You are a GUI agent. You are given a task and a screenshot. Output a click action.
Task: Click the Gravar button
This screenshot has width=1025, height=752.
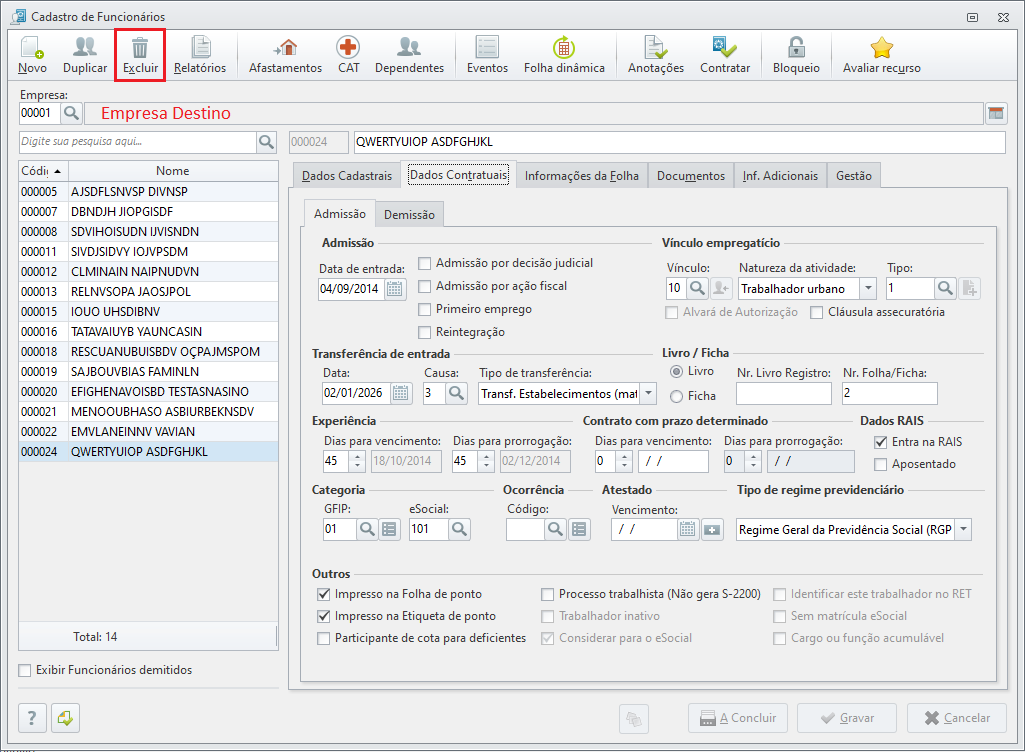coord(847,718)
